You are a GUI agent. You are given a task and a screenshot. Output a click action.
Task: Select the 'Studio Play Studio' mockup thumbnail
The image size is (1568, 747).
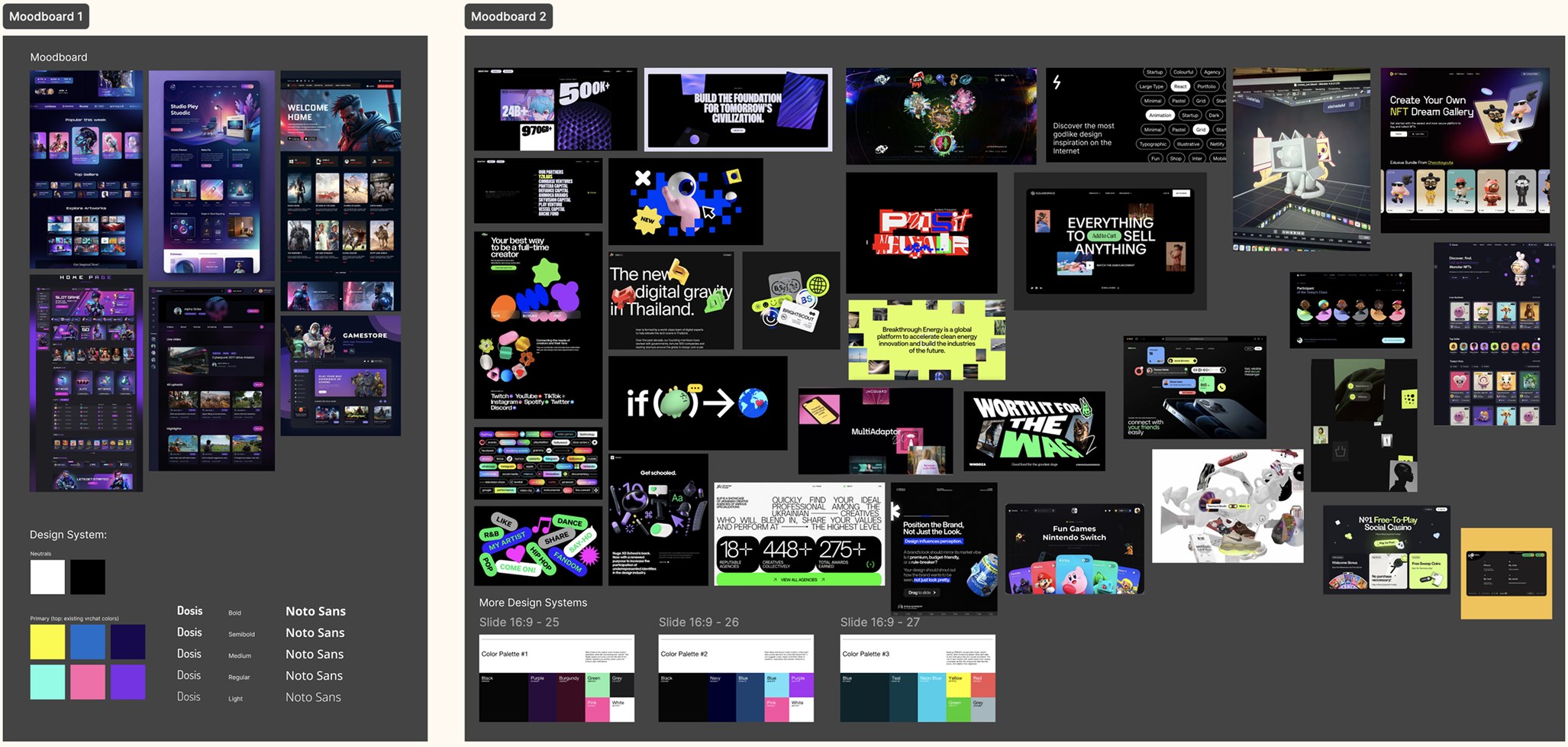click(211, 176)
